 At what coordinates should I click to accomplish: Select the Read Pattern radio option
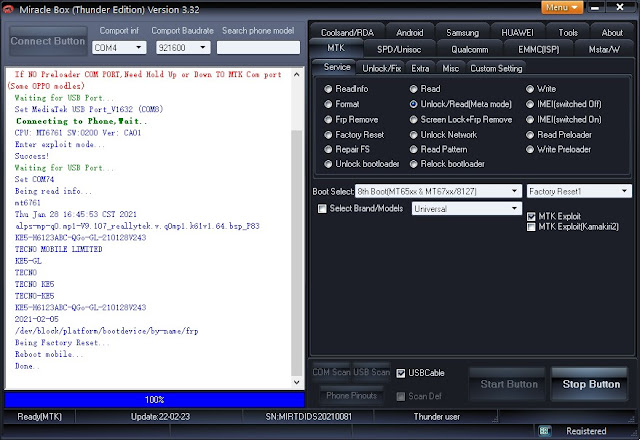coord(413,149)
